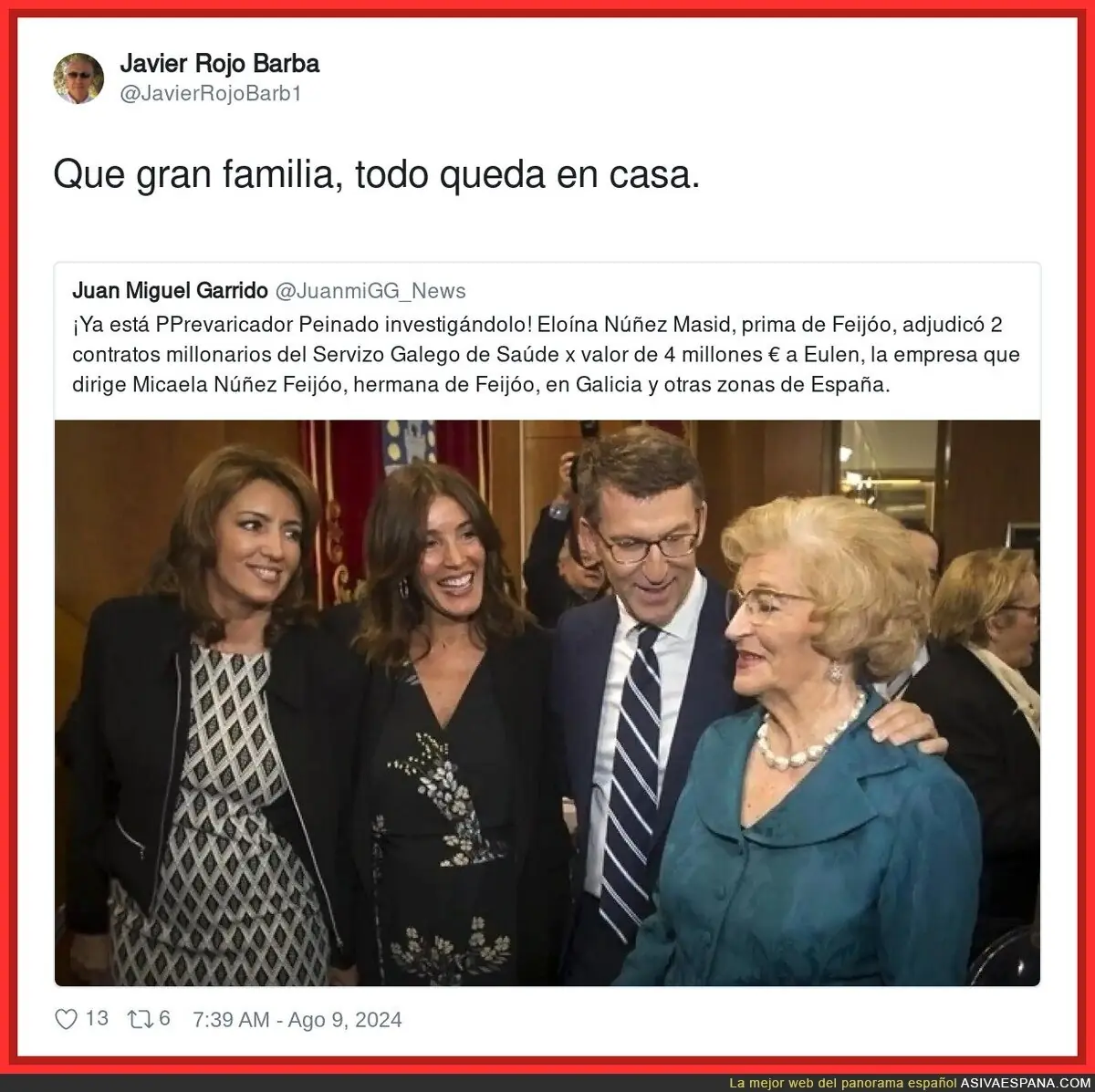Click the like count 13
This screenshot has width=1095, height=1092.
click(97, 1019)
